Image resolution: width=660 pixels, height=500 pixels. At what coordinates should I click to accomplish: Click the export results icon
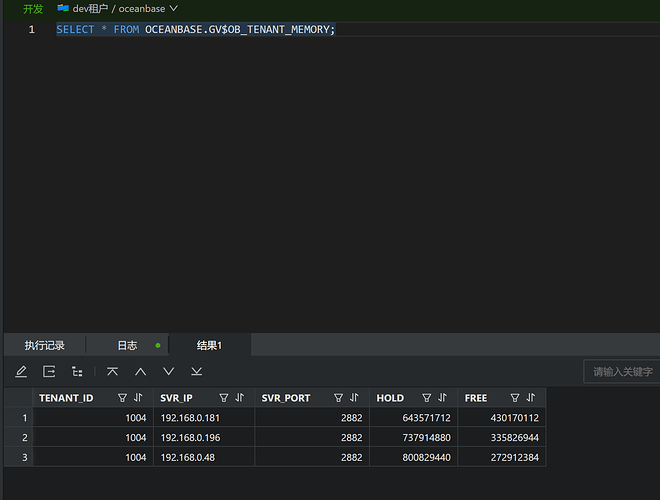pyautogui.click(x=49, y=372)
